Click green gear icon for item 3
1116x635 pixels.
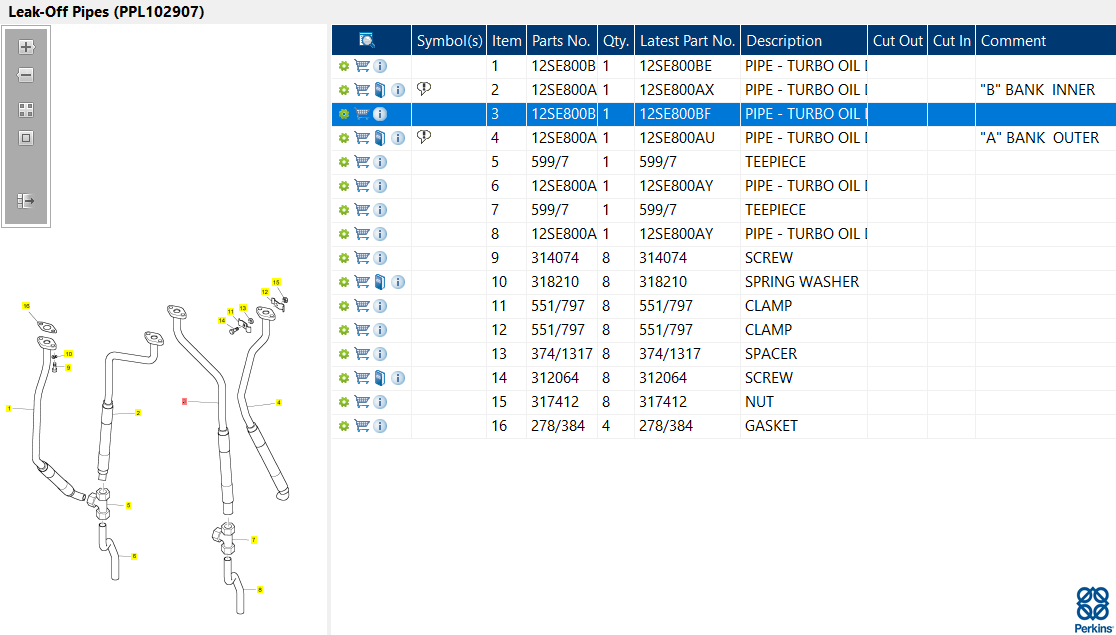(344, 114)
